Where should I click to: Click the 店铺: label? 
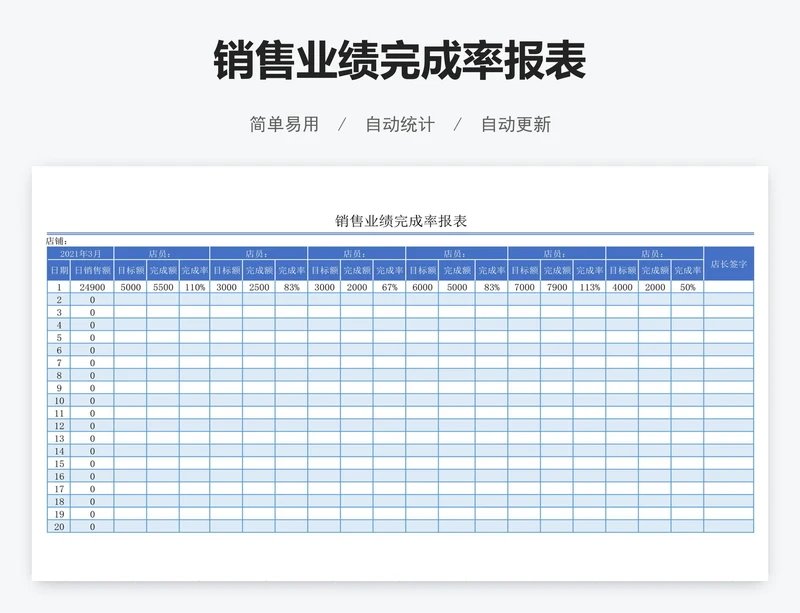pyautogui.click(x=56, y=241)
